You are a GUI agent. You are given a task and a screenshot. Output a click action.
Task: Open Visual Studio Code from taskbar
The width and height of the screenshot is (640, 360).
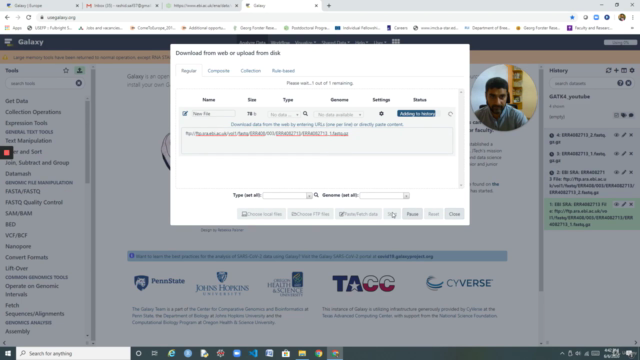pyautogui.click(x=253, y=353)
